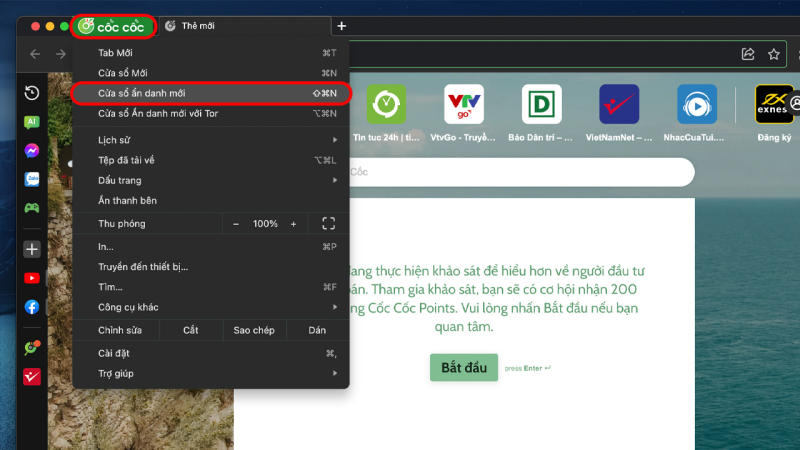The height and width of the screenshot is (450, 800).
Task: Click the Dán edit button
Action: tap(317, 330)
